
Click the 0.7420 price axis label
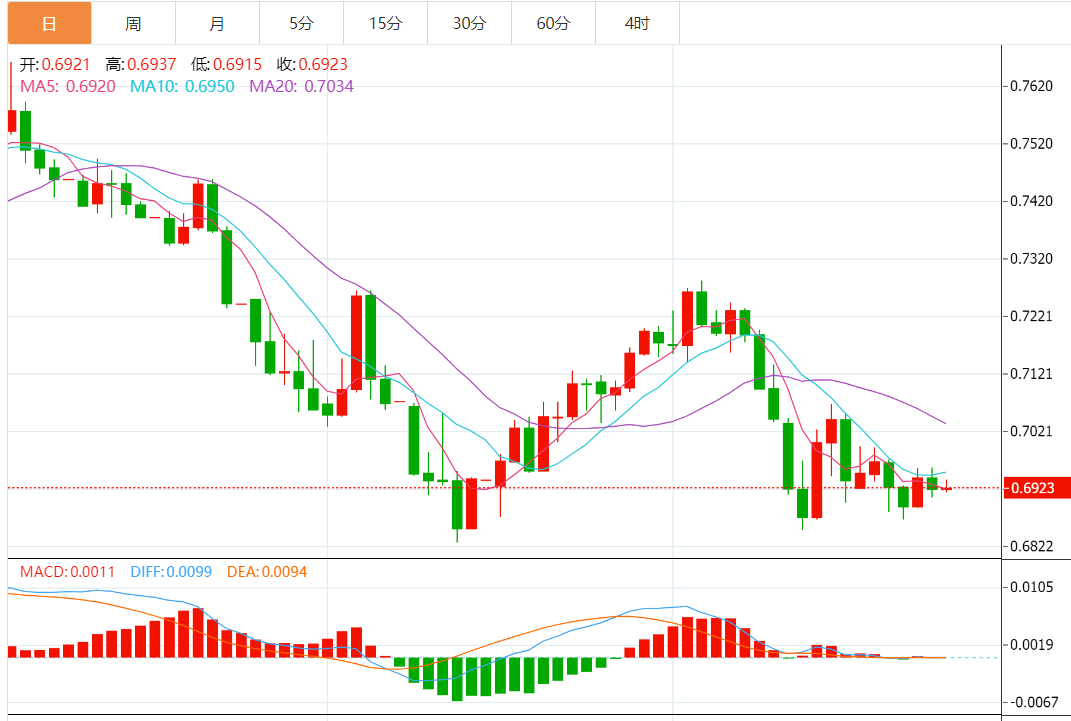tap(1031, 201)
